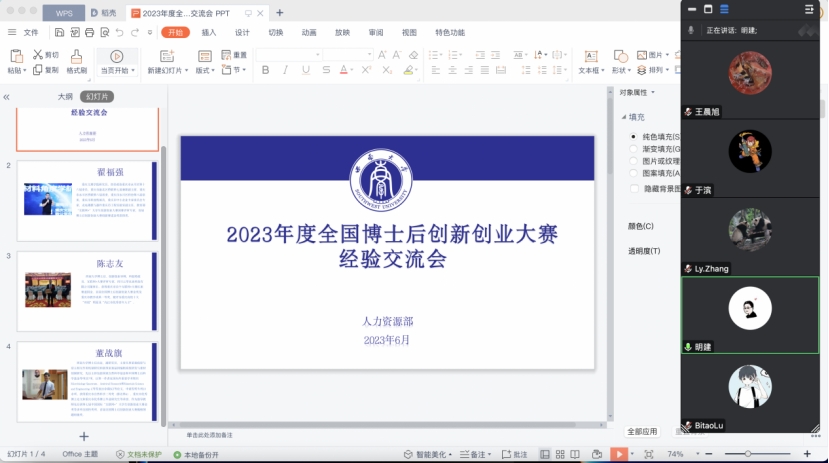Click the undo arrow icon
829x463 pixels.
click(x=119, y=33)
